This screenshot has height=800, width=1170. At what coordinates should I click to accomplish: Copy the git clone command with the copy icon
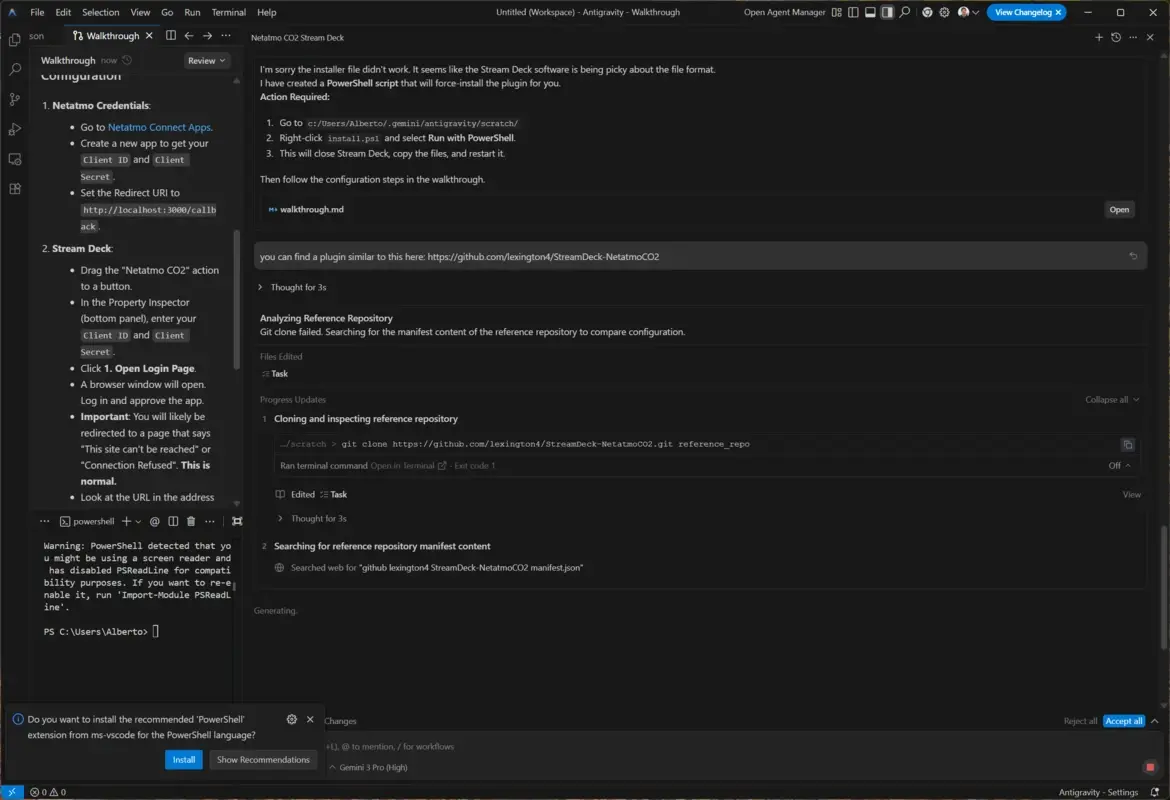pos(1128,444)
